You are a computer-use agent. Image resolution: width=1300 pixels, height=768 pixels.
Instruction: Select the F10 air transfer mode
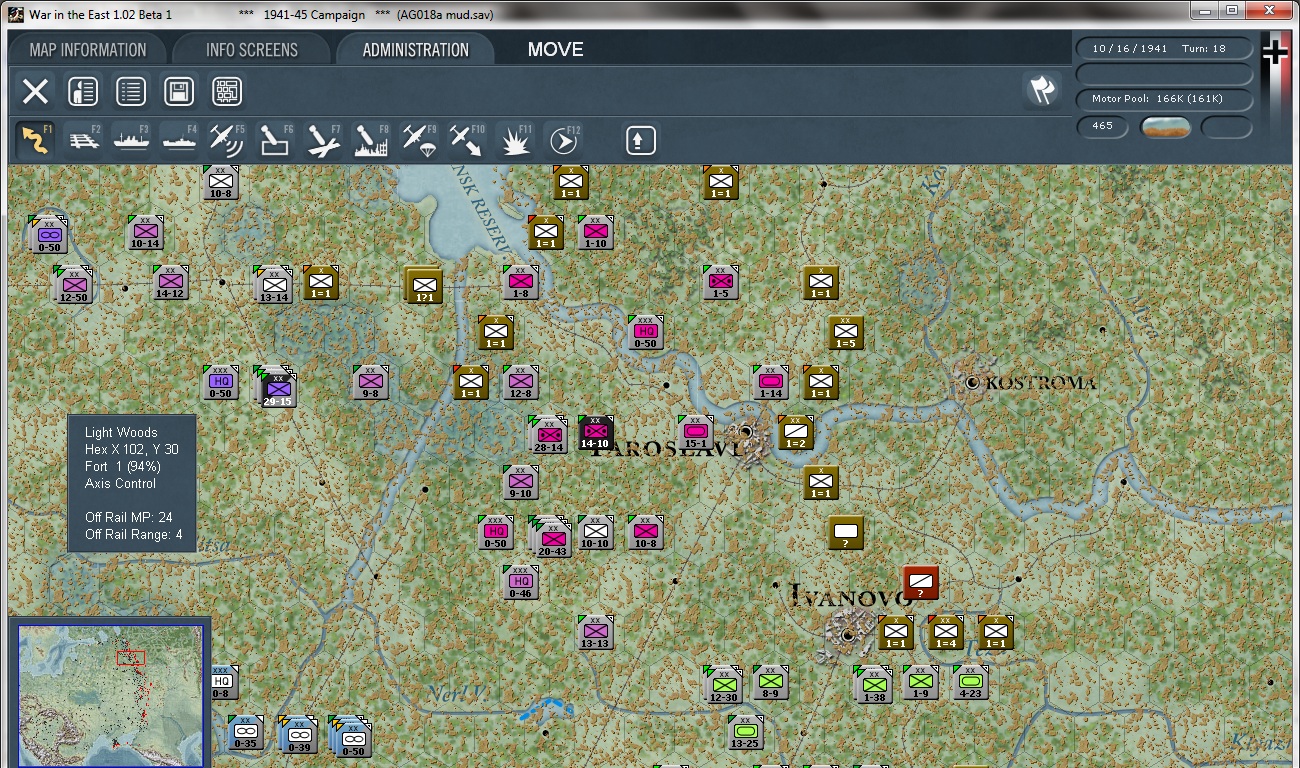pyautogui.click(x=467, y=139)
